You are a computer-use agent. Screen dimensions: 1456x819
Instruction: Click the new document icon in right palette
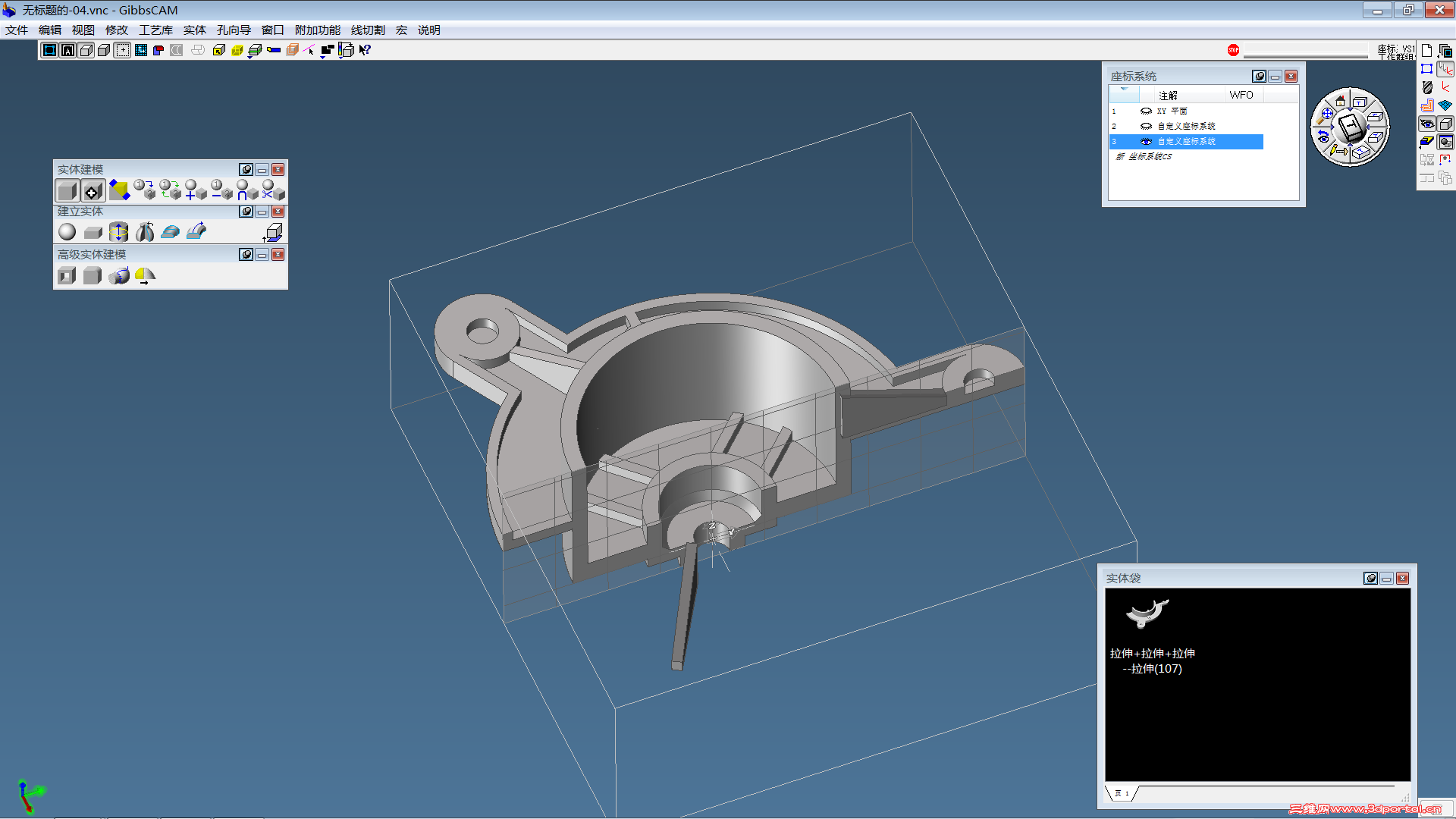1427,51
